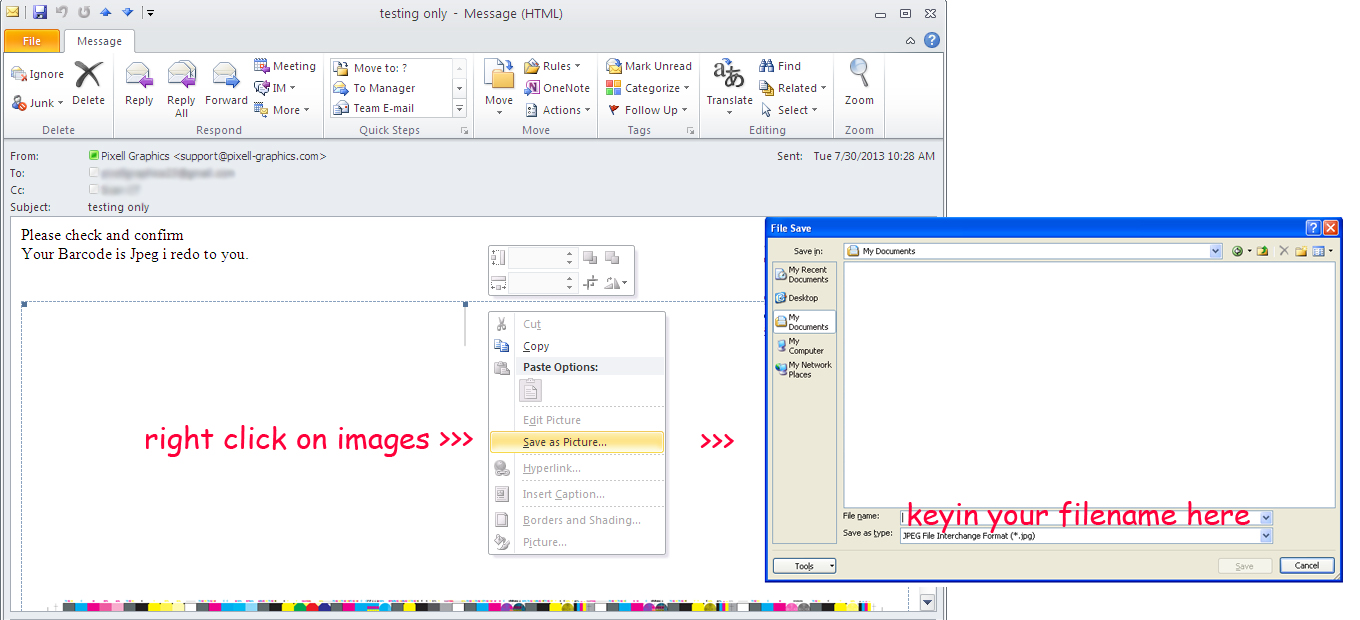Open the Tools dropdown in File Save

point(804,566)
